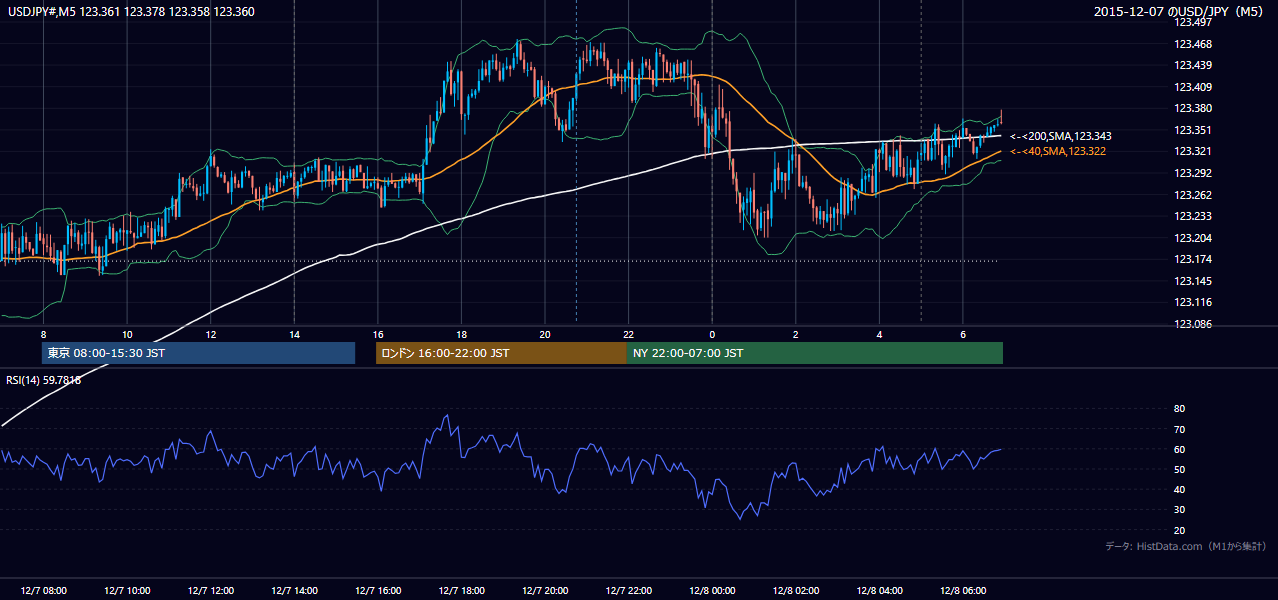Click bottom date label 12/7 16:00
Screen dimensions: 1278x600
(378, 590)
